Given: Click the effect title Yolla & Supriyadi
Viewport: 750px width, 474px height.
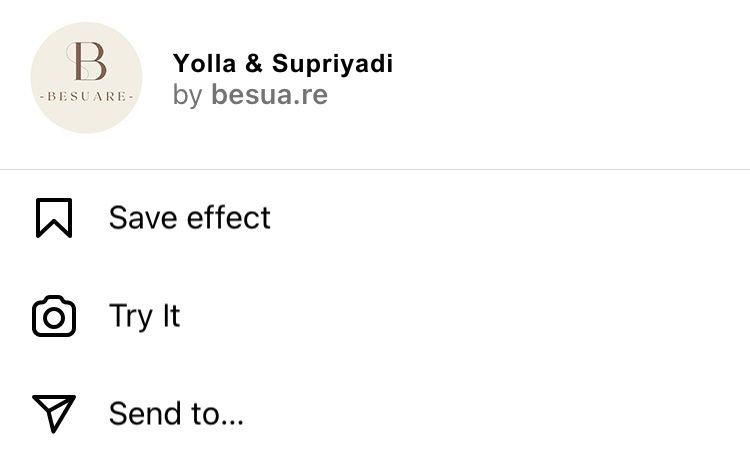Looking at the screenshot, I should click(283, 64).
